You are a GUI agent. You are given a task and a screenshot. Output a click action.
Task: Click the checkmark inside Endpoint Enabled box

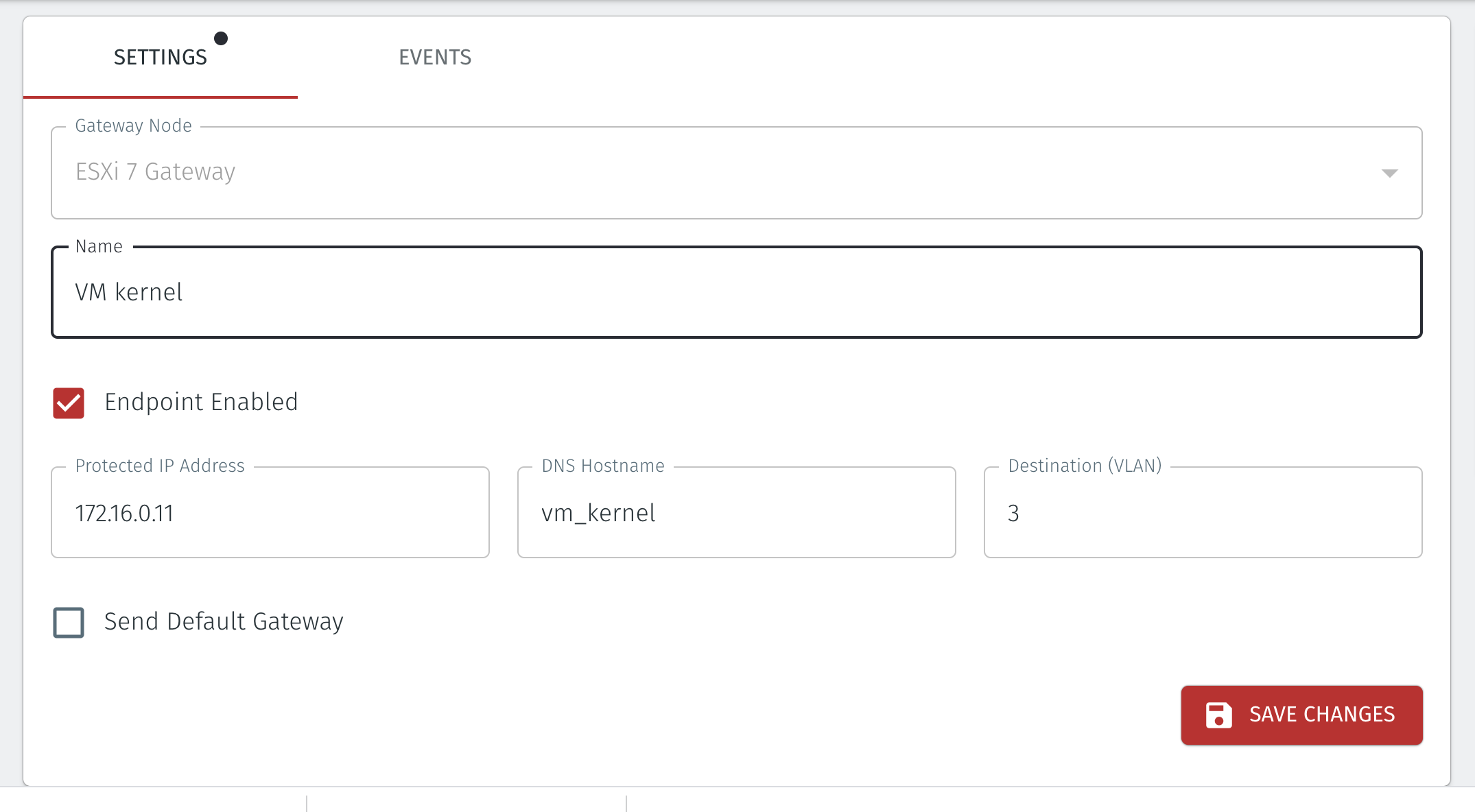pos(67,403)
